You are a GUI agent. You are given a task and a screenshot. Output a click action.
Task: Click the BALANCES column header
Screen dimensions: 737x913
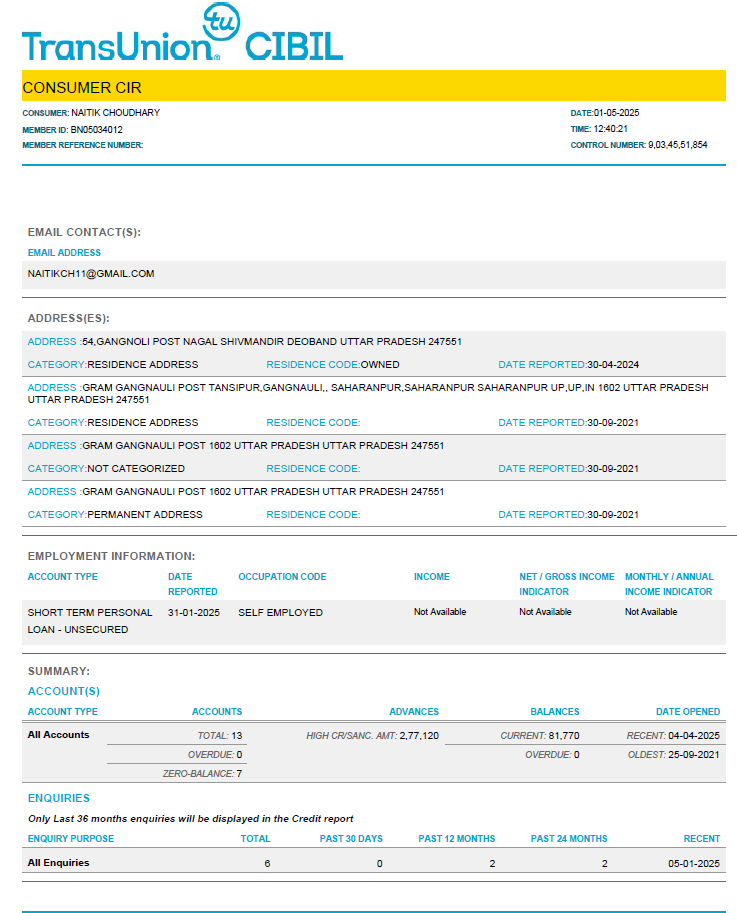pyautogui.click(x=555, y=712)
